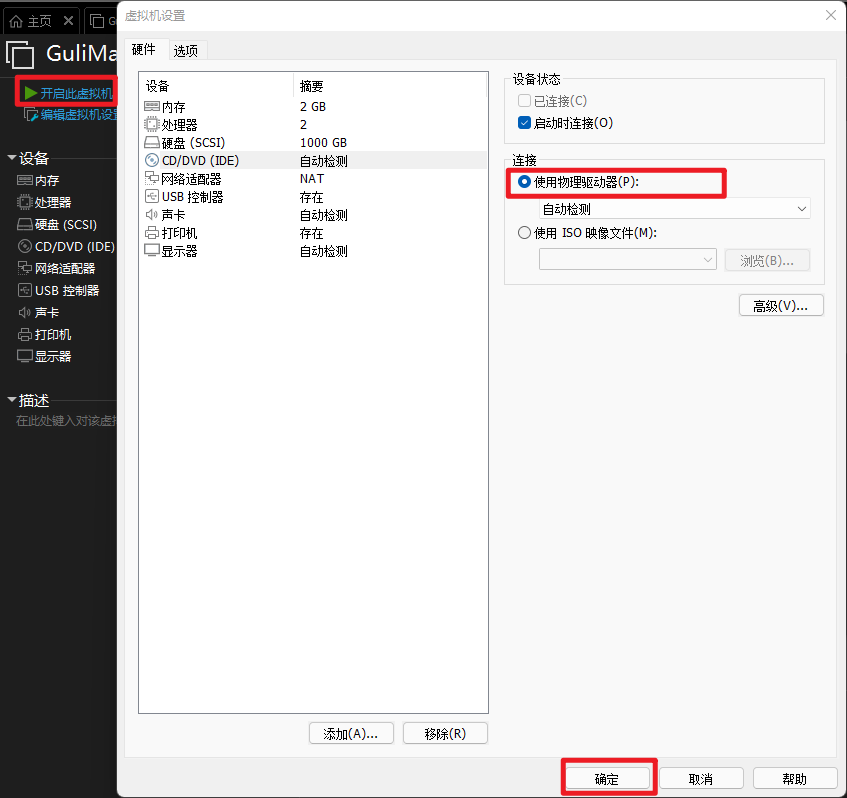Click the 内存 memory icon in the dialog device list

(x=152, y=106)
